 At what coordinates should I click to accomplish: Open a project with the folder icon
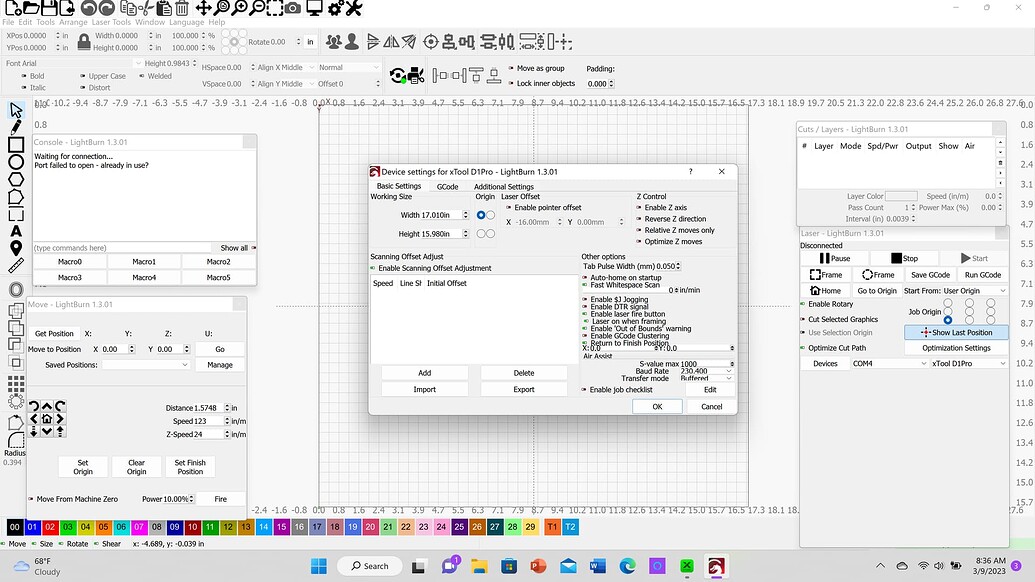(x=30, y=8)
